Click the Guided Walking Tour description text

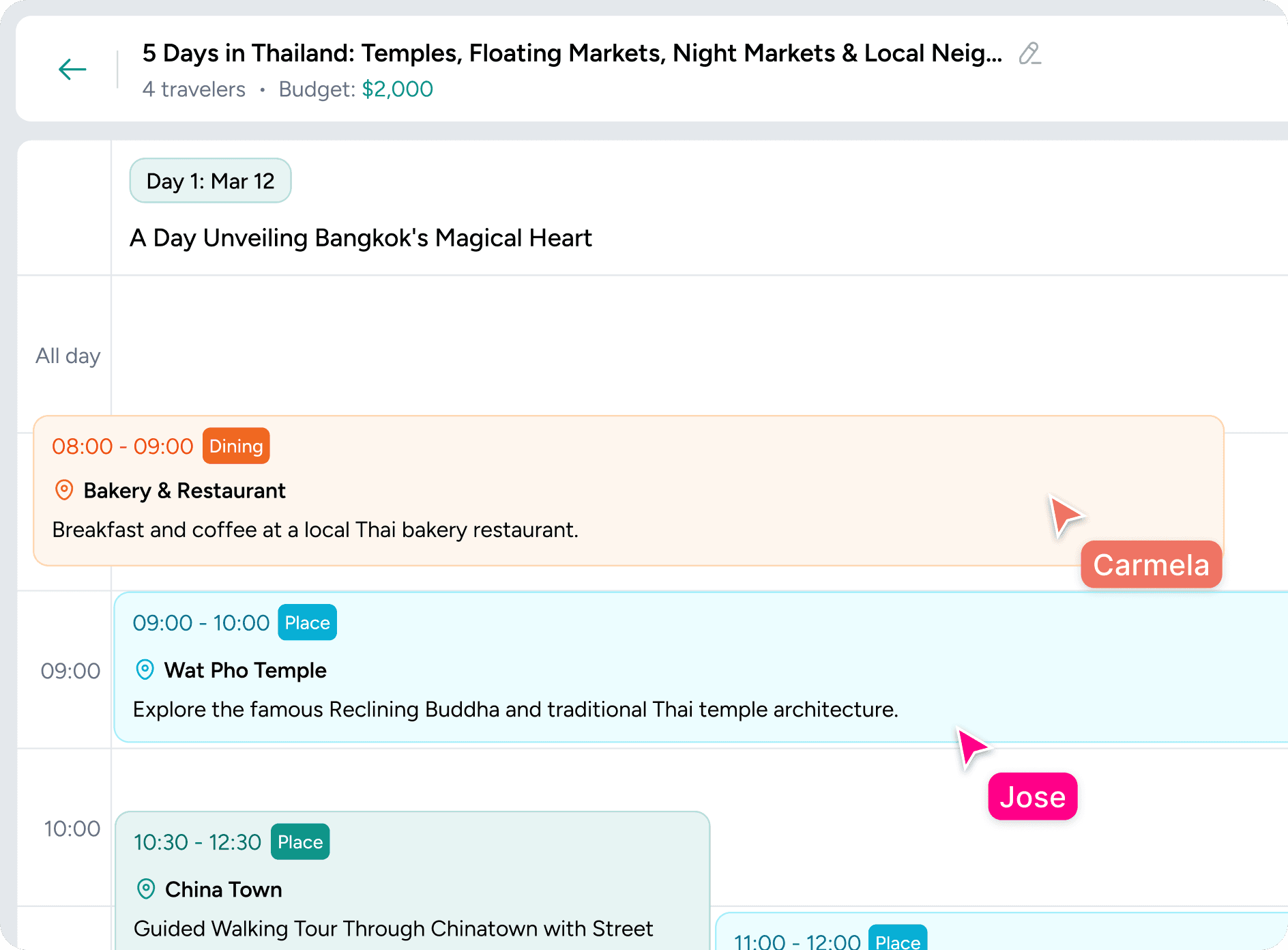tap(394, 929)
